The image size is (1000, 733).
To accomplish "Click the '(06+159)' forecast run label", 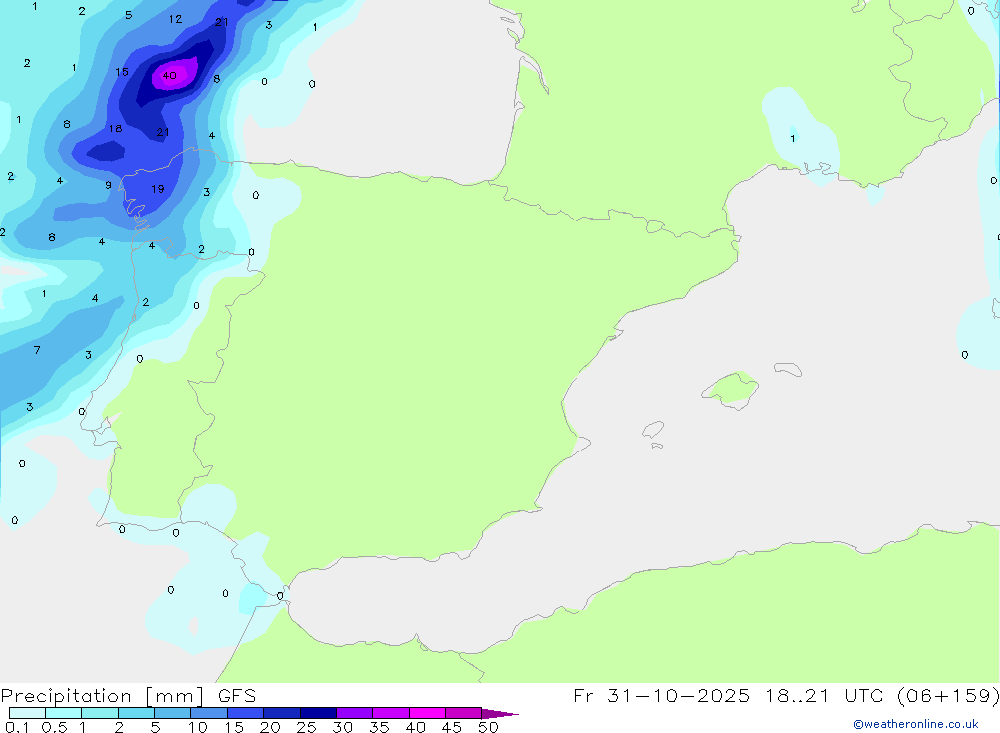I will 948,696.
